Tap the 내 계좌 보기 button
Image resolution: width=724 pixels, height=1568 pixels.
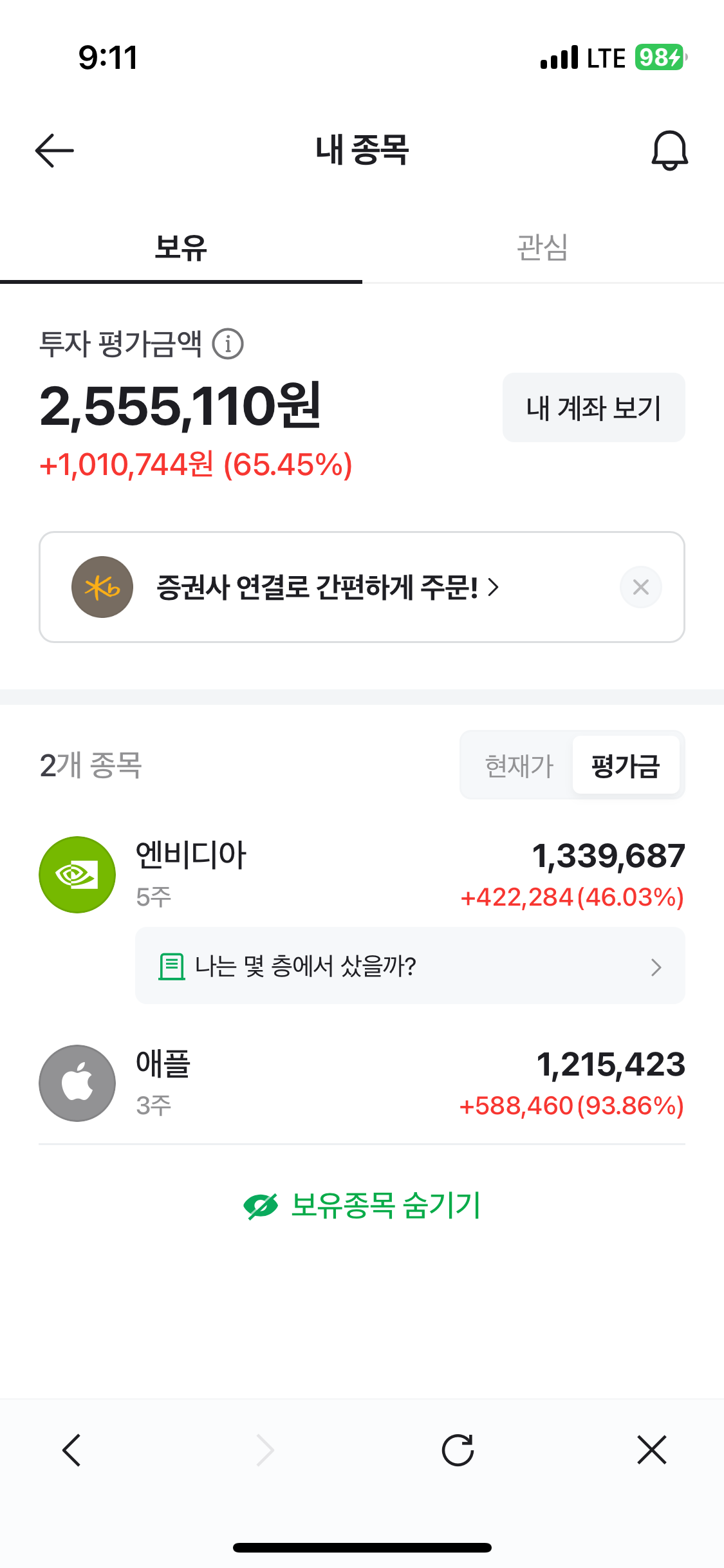coord(593,408)
